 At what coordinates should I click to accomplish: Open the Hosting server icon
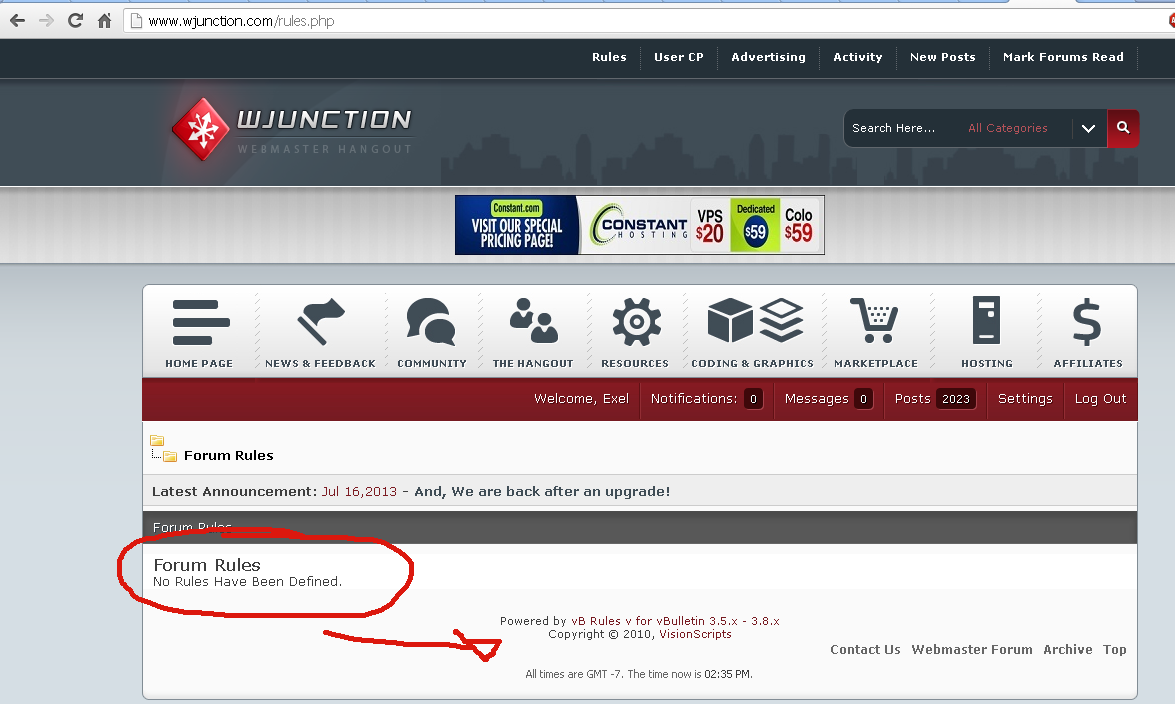pos(986,320)
